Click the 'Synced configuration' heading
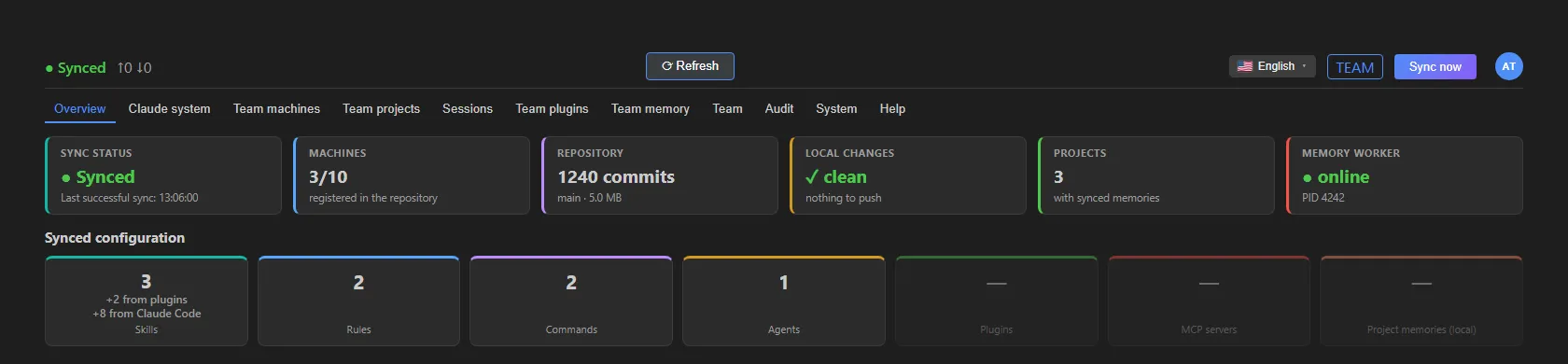The width and height of the screenshot is (1568, 364). (x=115, y=238)
